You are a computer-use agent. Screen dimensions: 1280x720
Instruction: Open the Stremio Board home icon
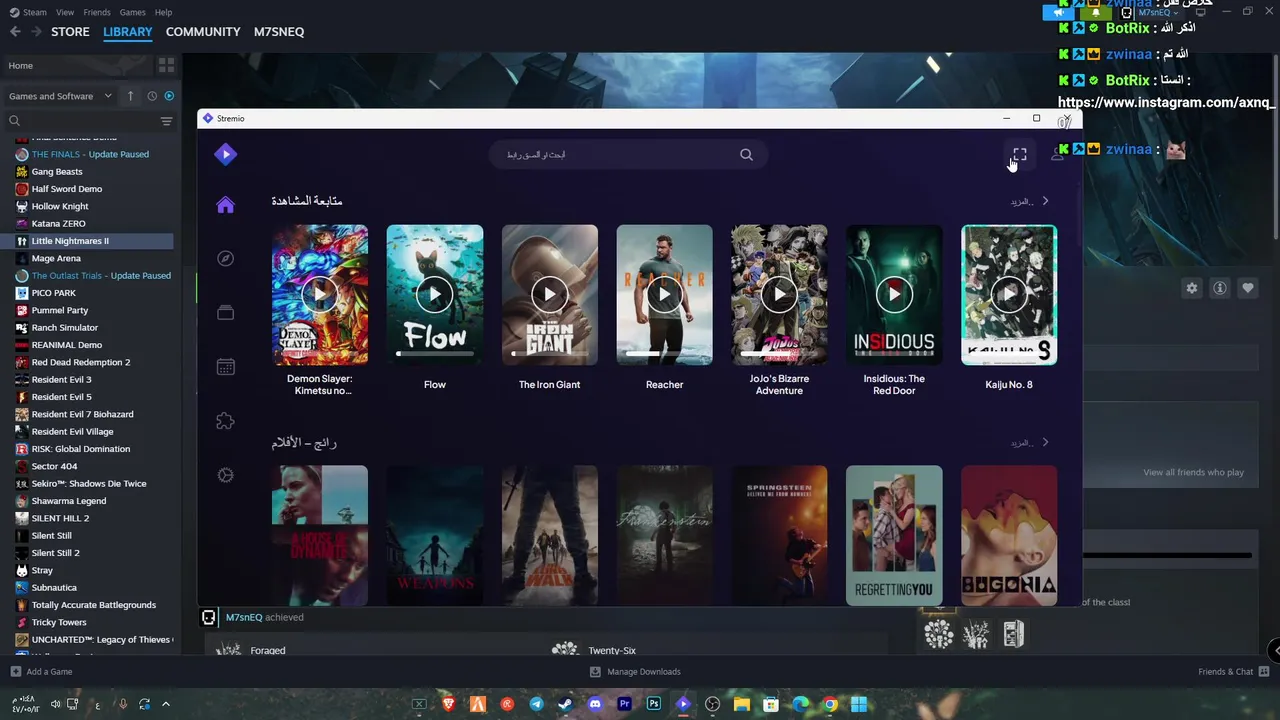tap(225, 205)
